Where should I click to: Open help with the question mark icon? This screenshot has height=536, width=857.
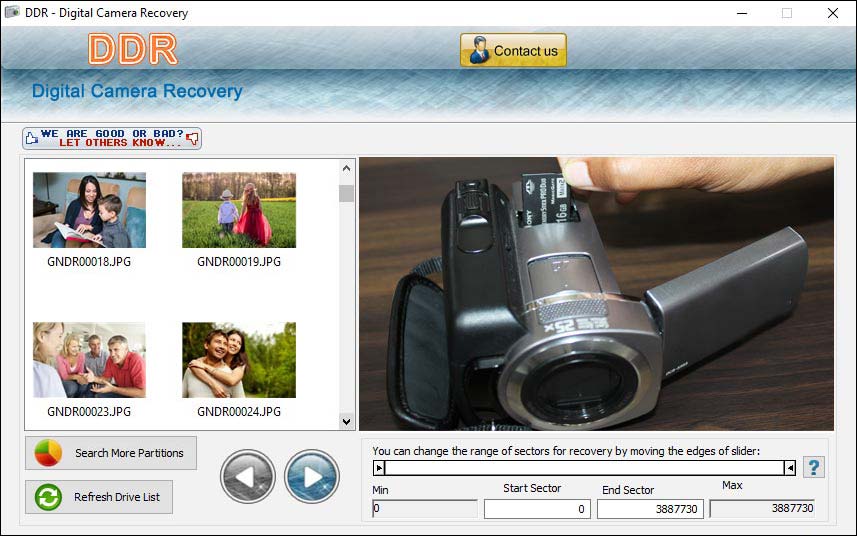(814, 467)
